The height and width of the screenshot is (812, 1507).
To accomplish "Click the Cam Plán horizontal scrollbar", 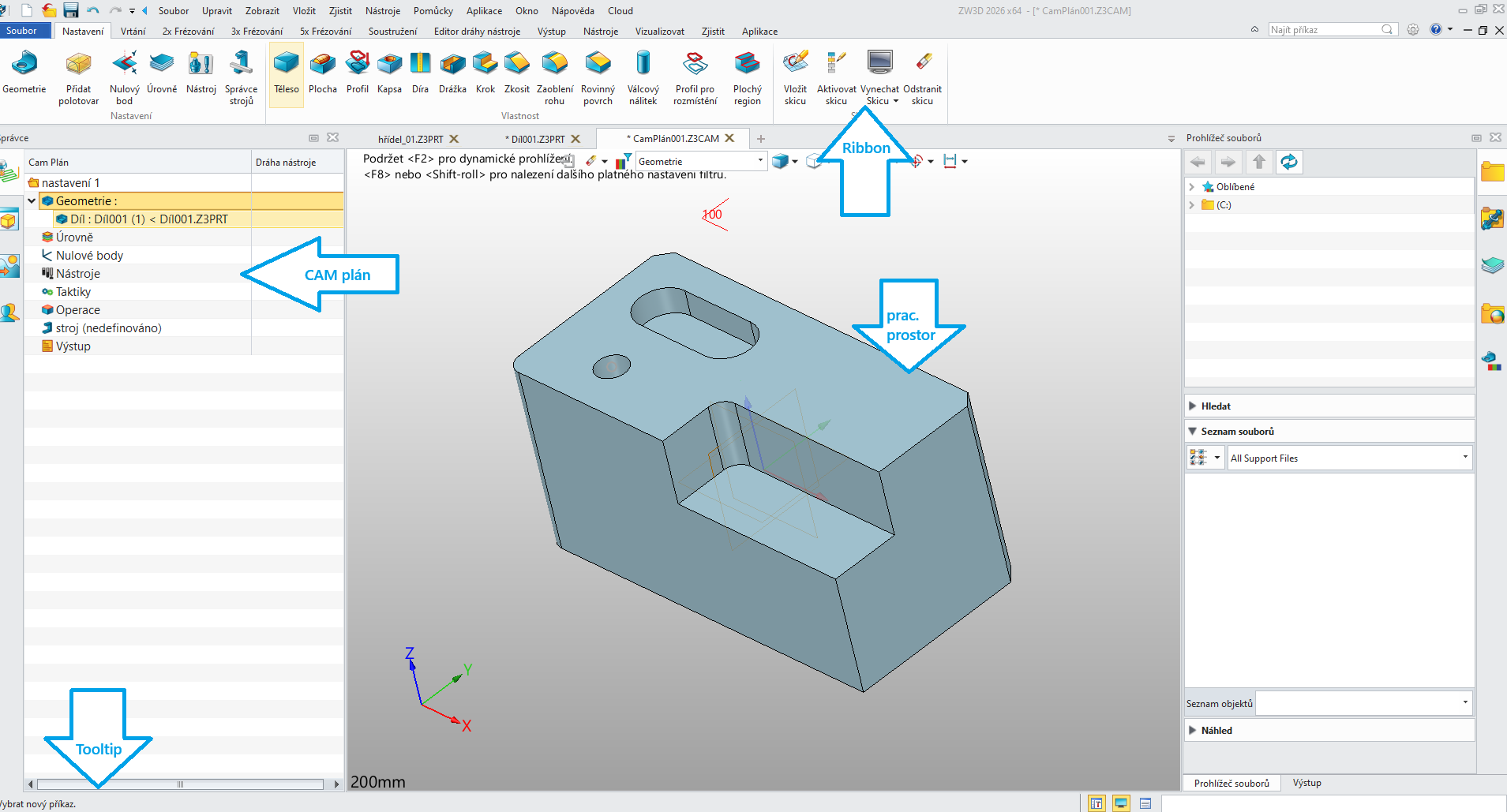I will click(181, 784).
